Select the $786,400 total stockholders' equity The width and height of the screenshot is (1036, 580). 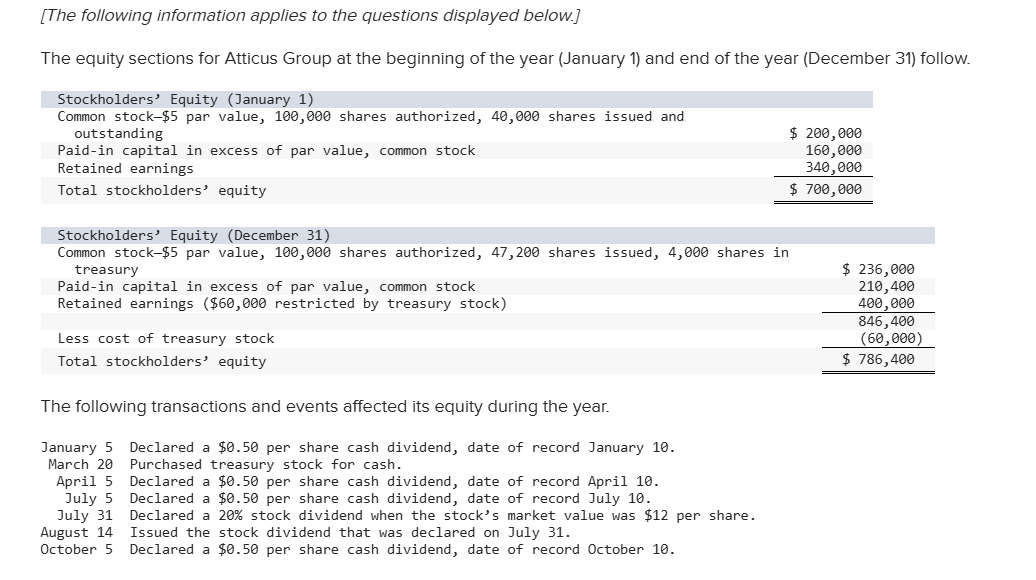click(x=878, y=359)
